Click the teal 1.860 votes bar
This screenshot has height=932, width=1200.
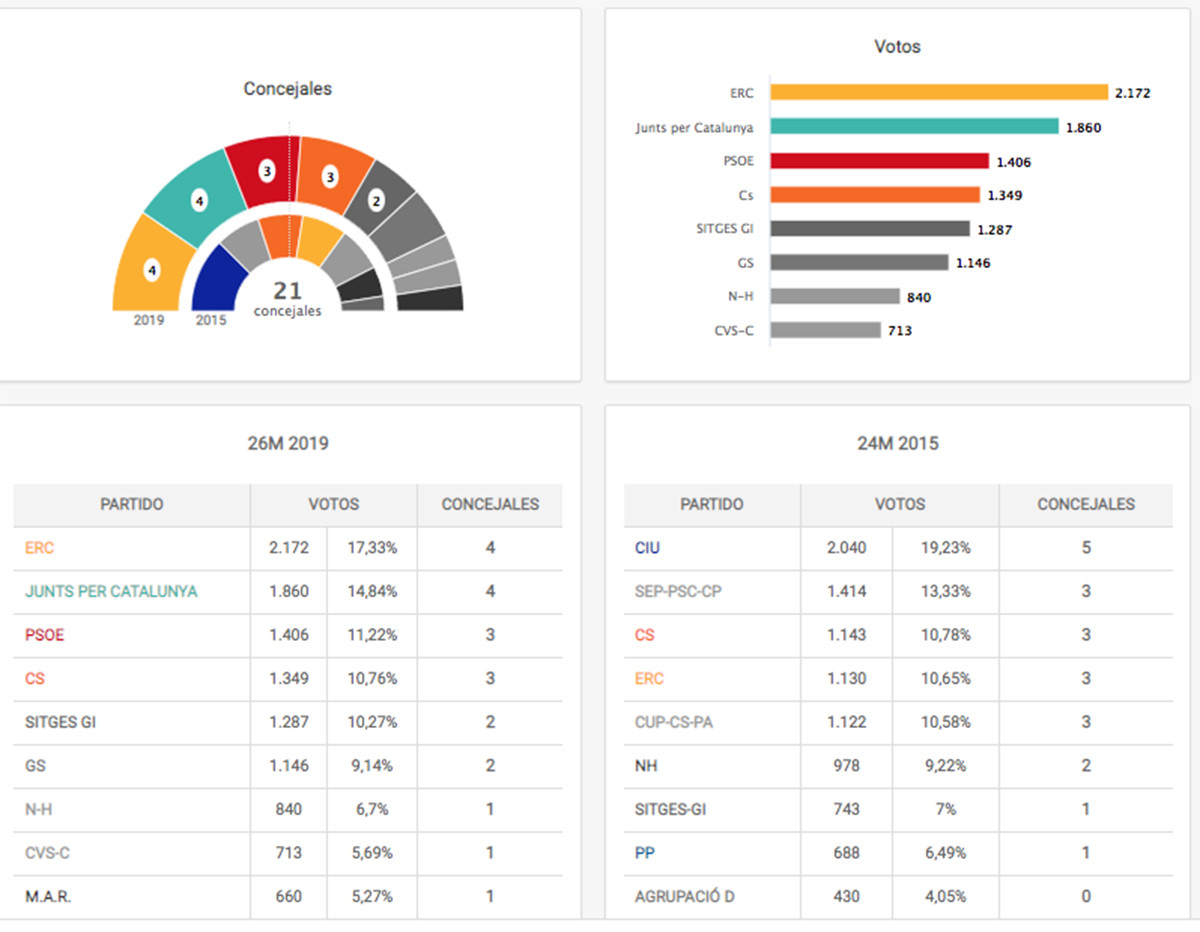[x=914, y=127]
